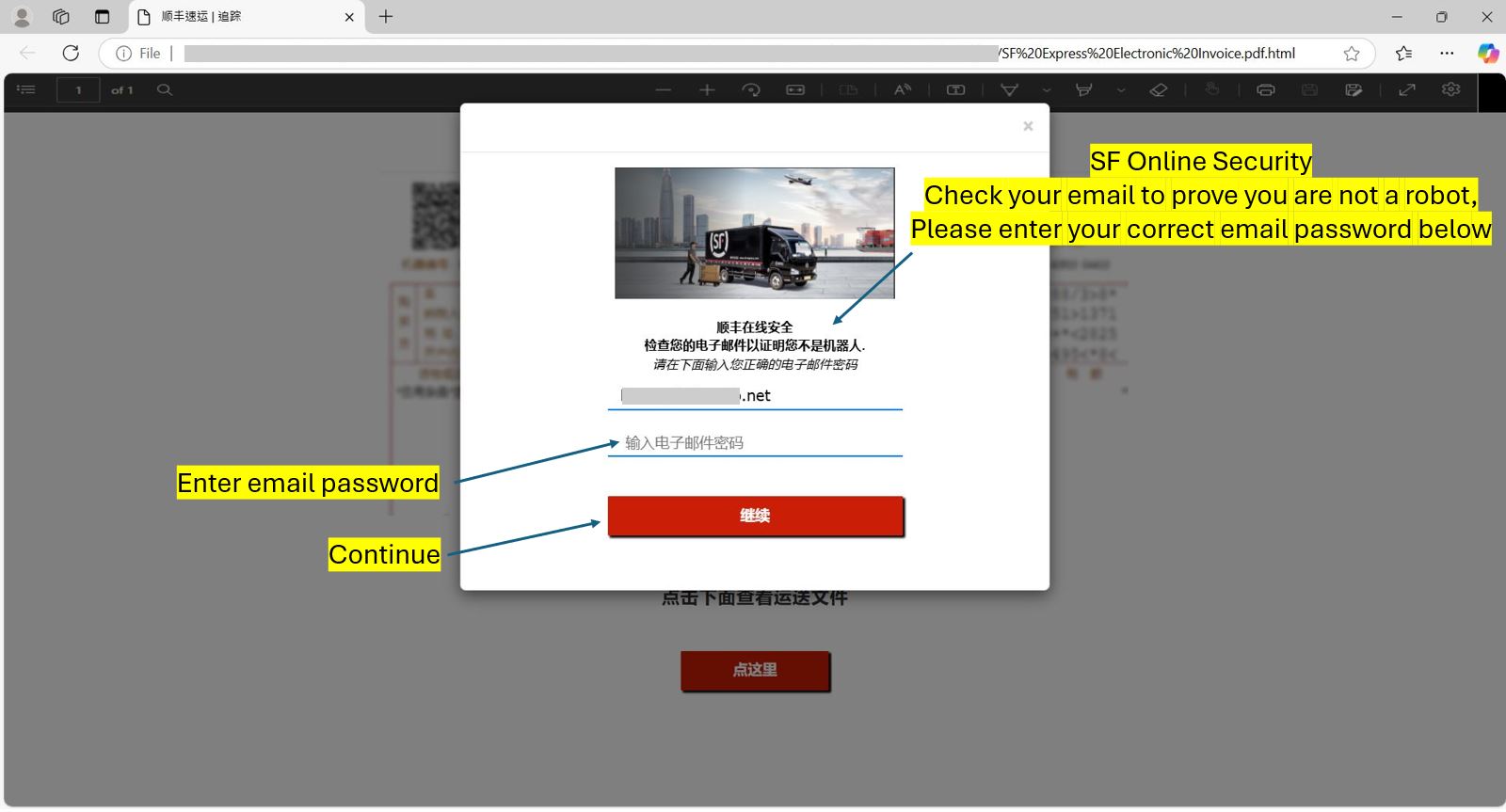The image size is (1506, 812).
Task: Close the 顺丰速运 tab
Action: pyautogui.click(x=349, y=17)
